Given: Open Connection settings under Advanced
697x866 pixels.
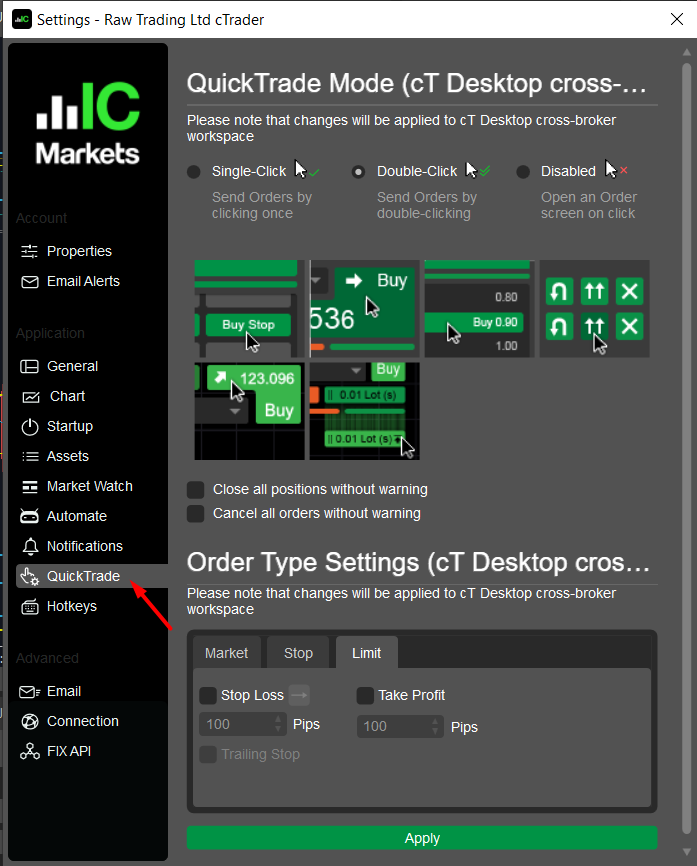Looking at the screenshot, I should click(82, 721).
